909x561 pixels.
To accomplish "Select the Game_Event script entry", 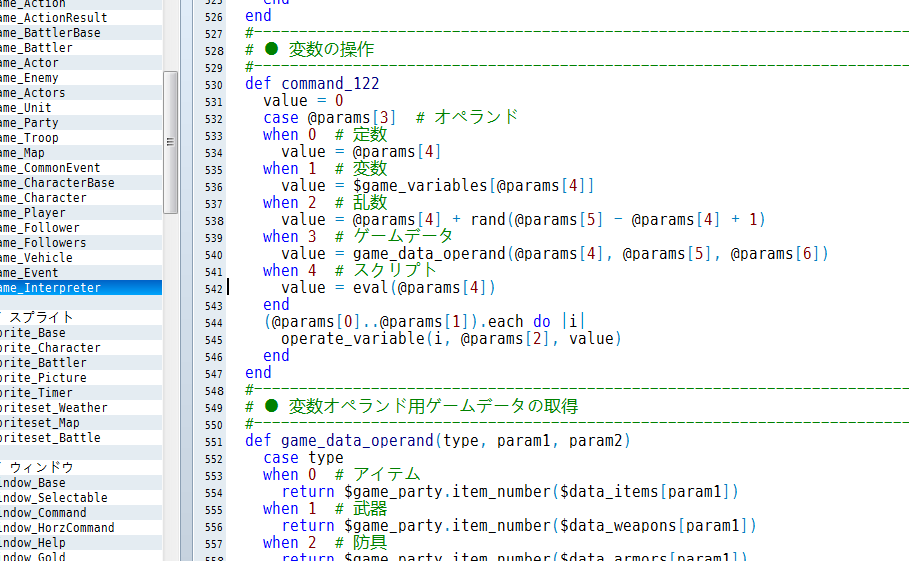I will [81, 273].
